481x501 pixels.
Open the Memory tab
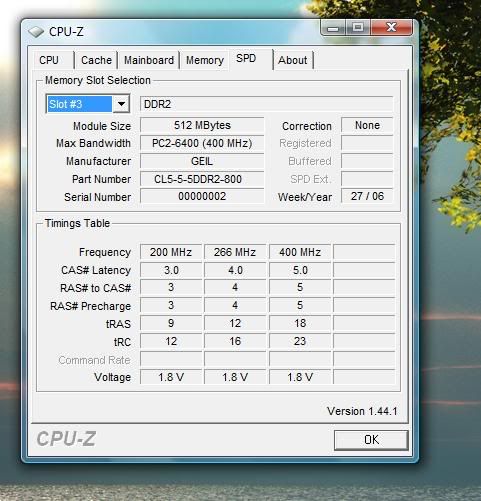205,60
